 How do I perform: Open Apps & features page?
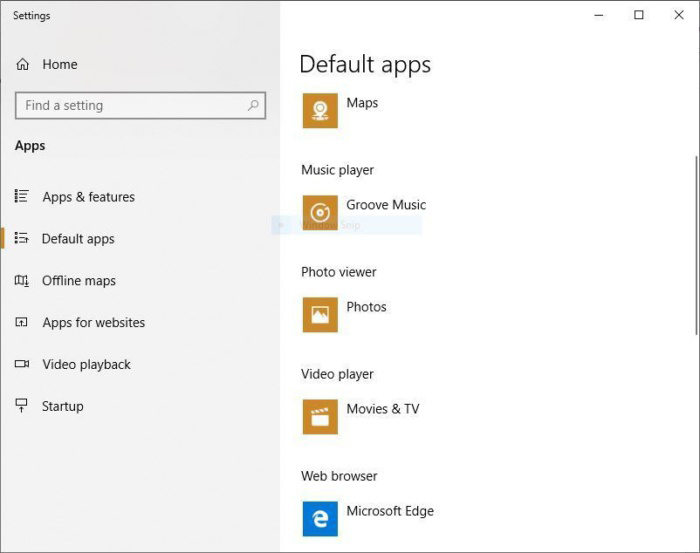(88, 197)
